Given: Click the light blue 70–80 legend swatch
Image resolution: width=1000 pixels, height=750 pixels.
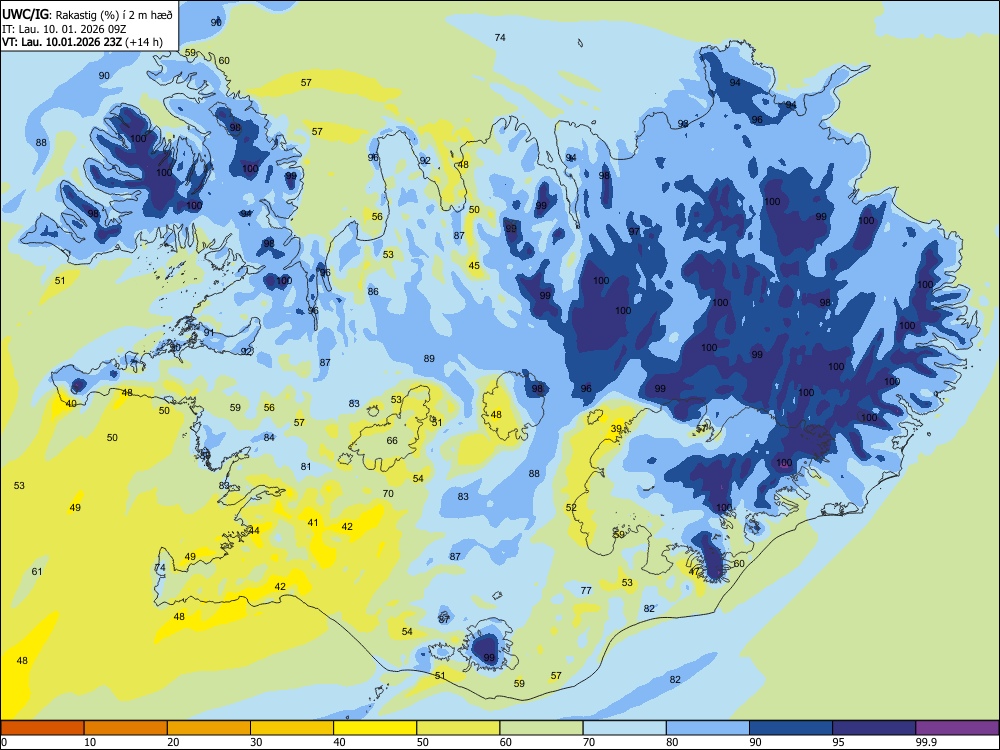Looking at the screenshot, I should (x=625, y=728).
